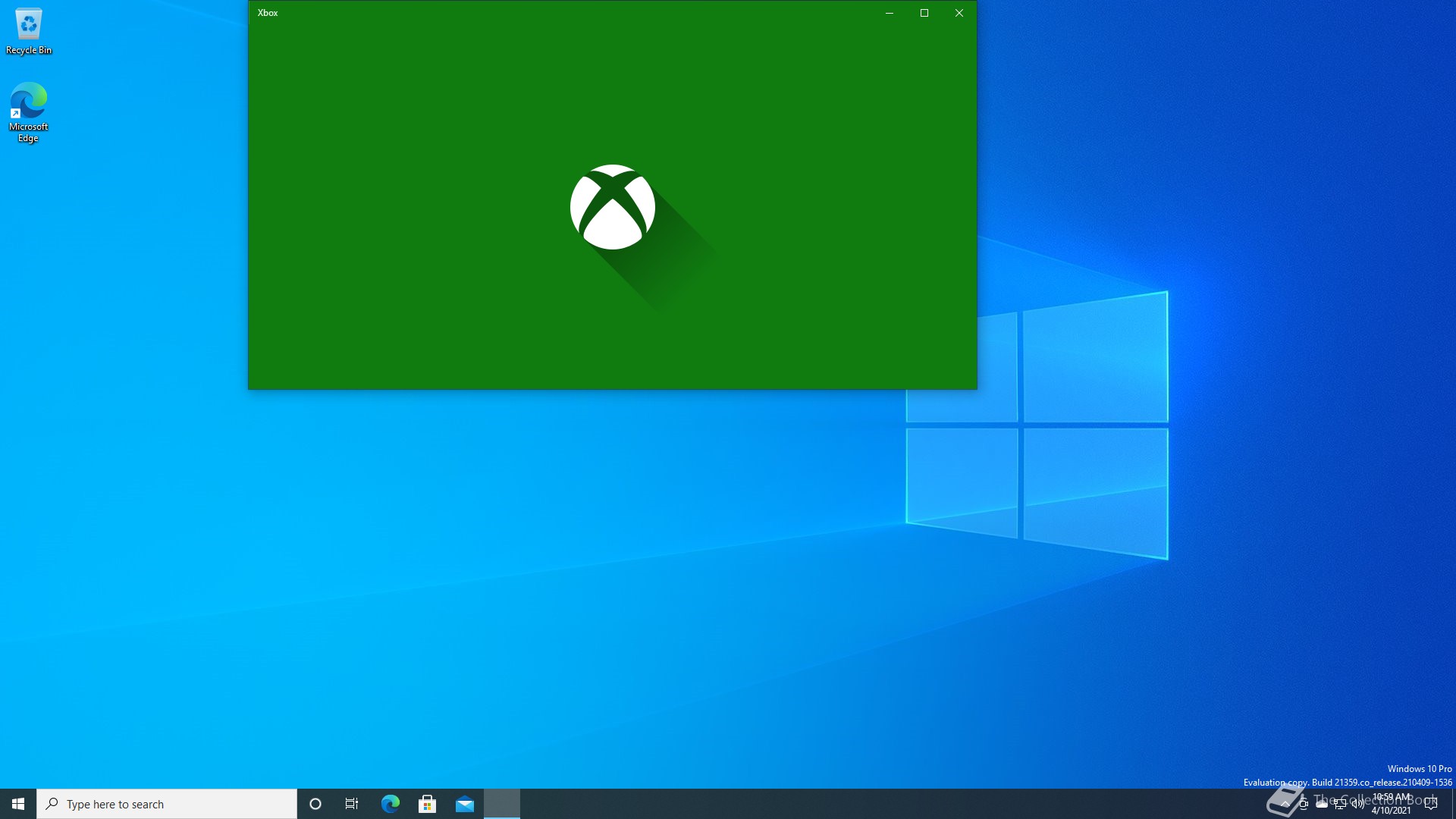1456x819 pixels.
Task: Open the Action Center notifications icon
Action: (x=1432, y=804)
